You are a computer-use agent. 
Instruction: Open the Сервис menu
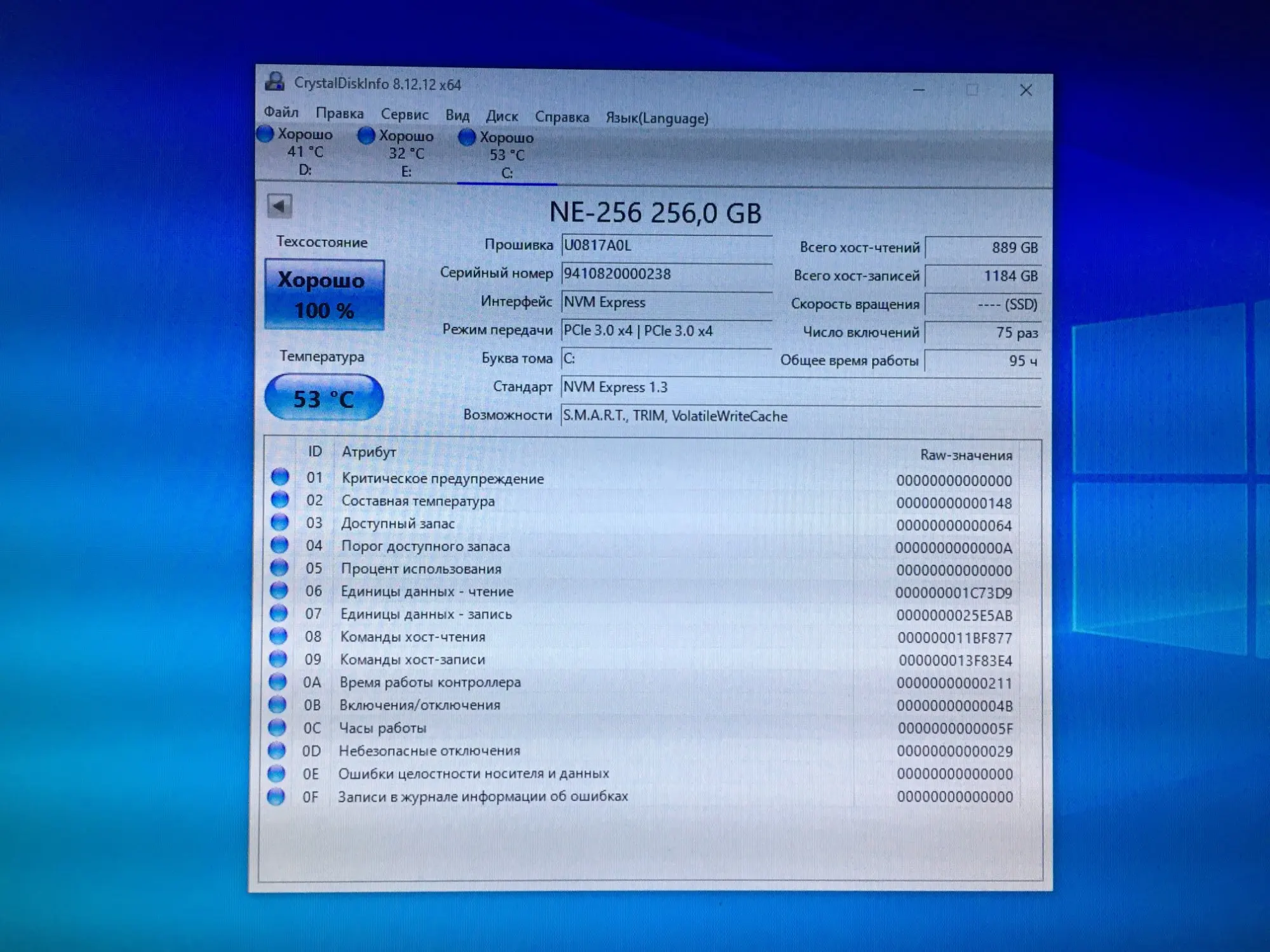(x=404, y=114)
